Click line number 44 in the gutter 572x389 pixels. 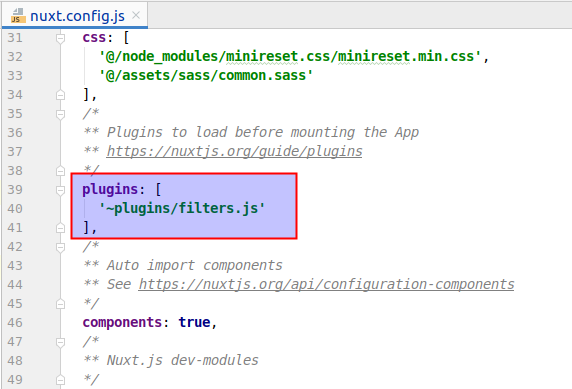[15, 285]
